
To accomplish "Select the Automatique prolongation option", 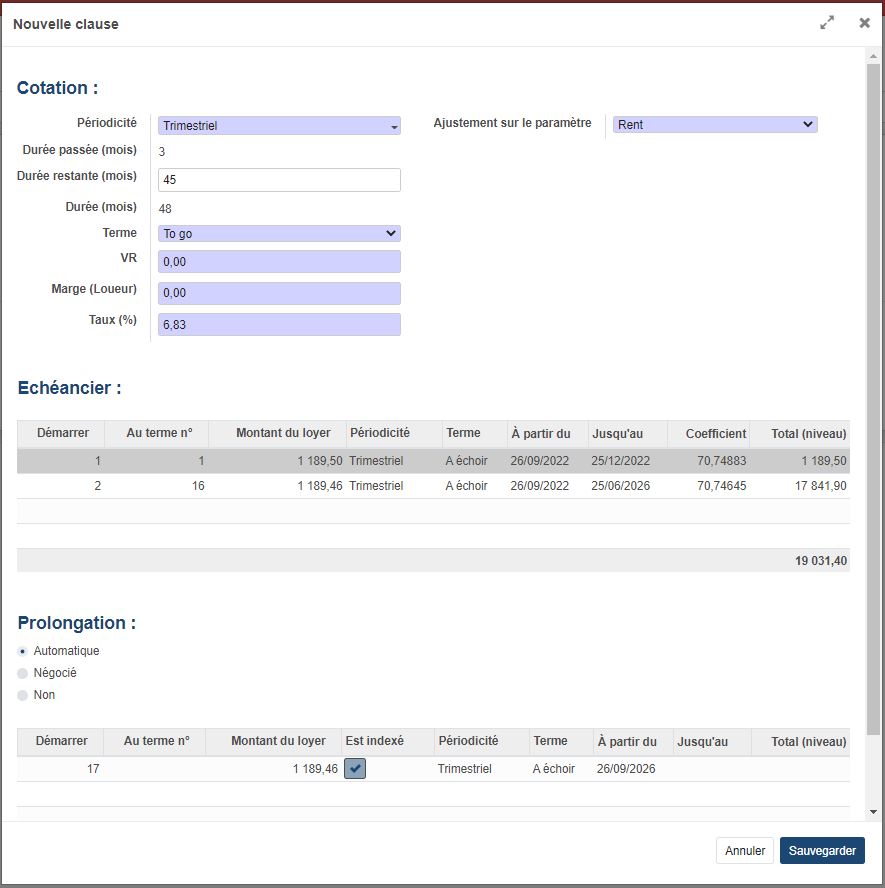I will click(x=23, y=651).
